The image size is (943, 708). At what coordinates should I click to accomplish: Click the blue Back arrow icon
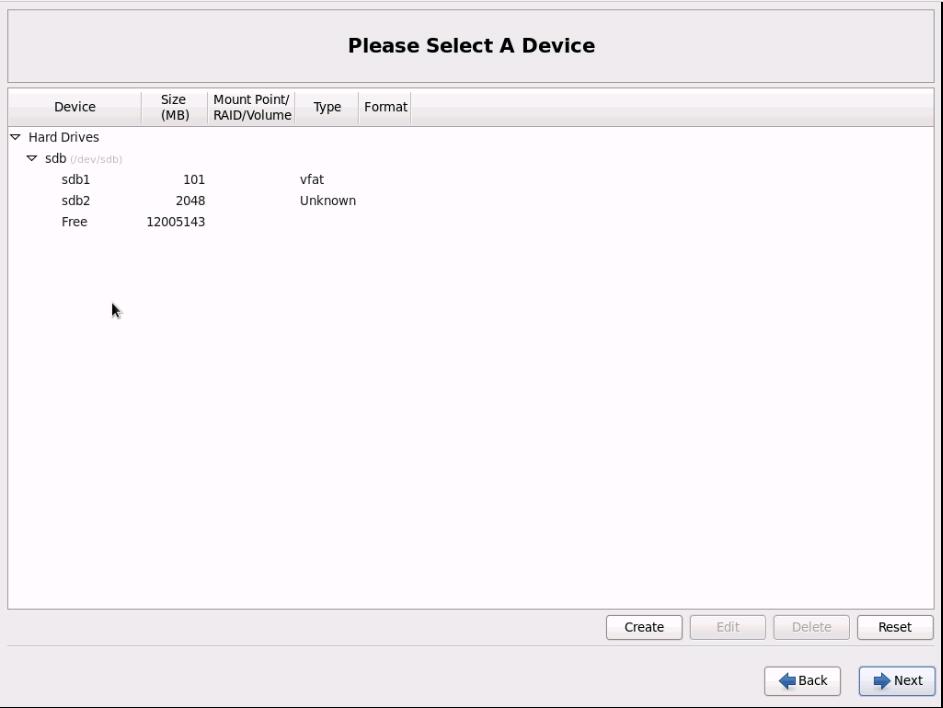[787, 681]
